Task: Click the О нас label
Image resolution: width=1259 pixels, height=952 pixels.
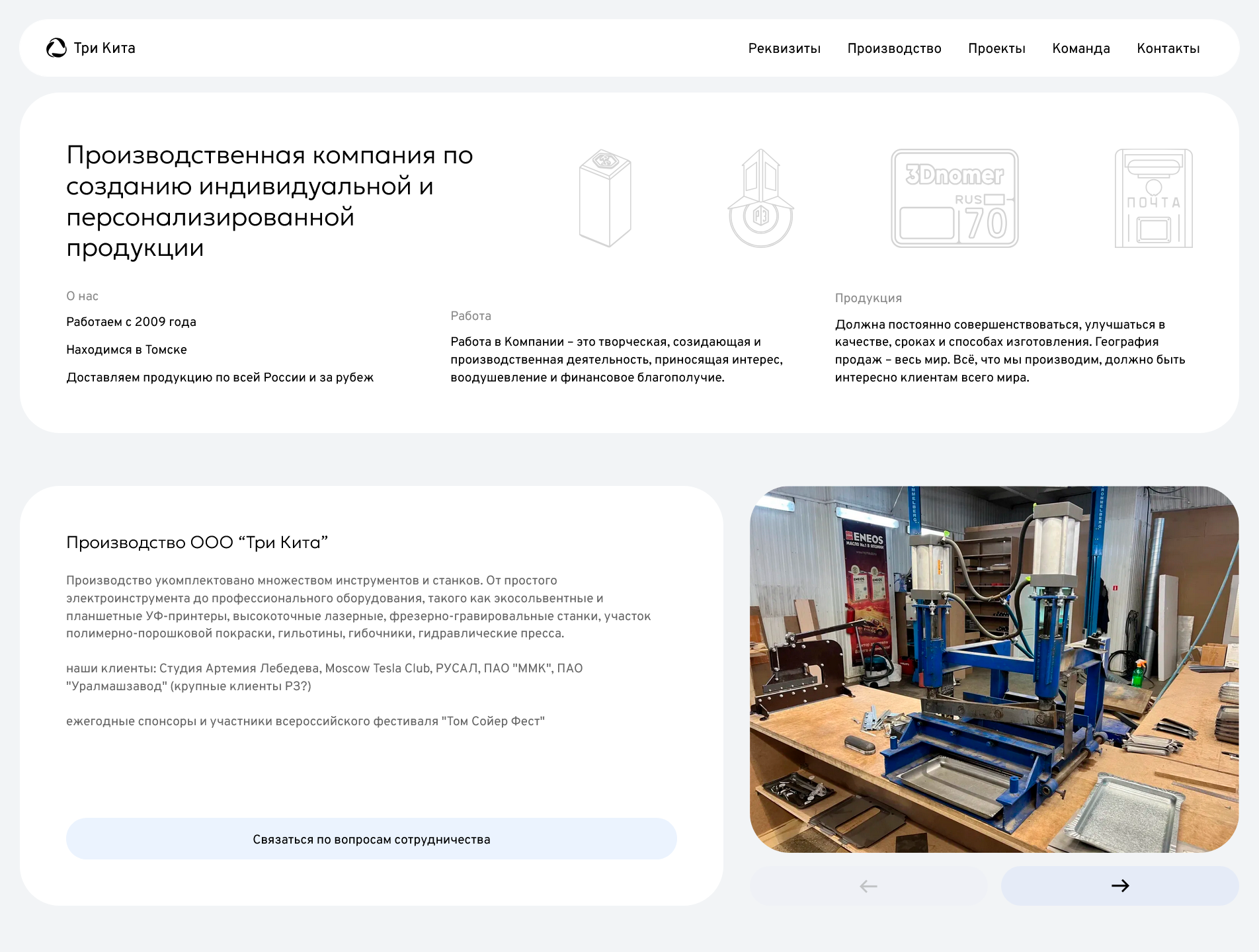Action: click(82, 296)
